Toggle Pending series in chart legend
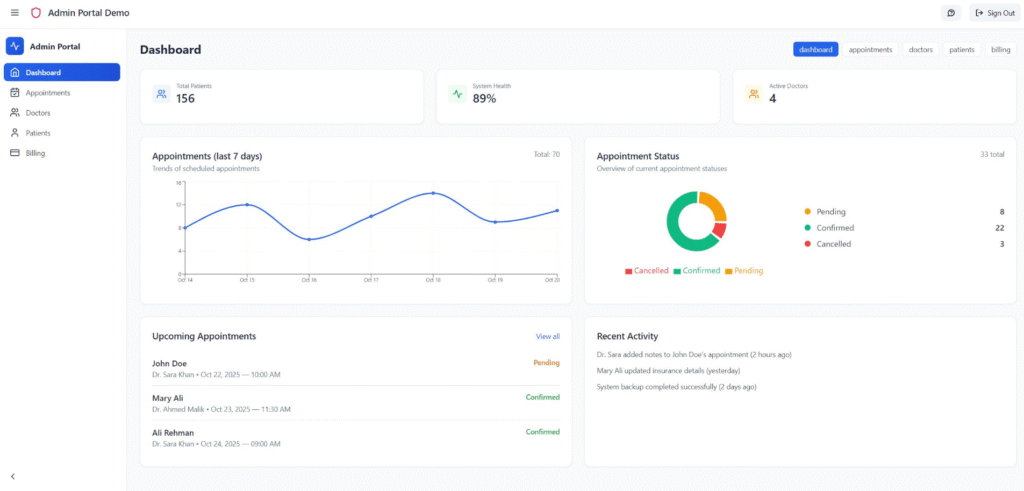 click(x=743, y=271)
